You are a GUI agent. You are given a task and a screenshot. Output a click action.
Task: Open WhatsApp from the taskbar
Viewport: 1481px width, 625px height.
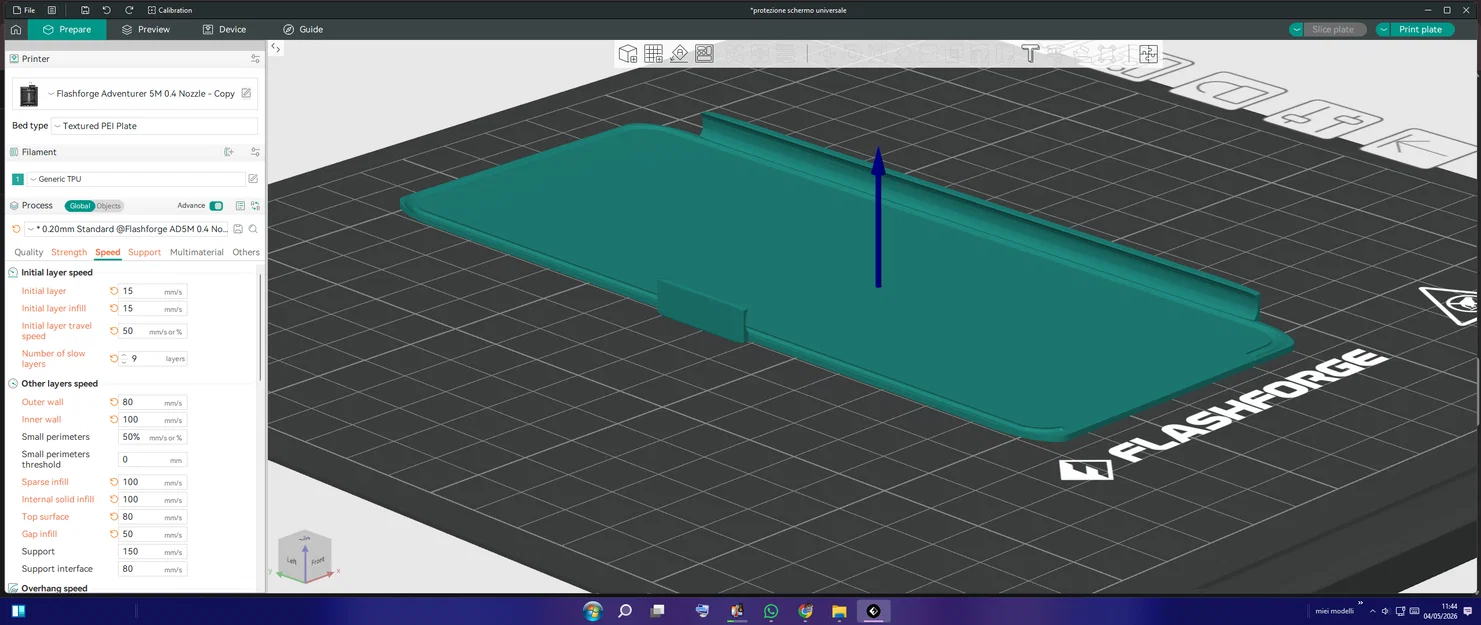tap(771, 611)
